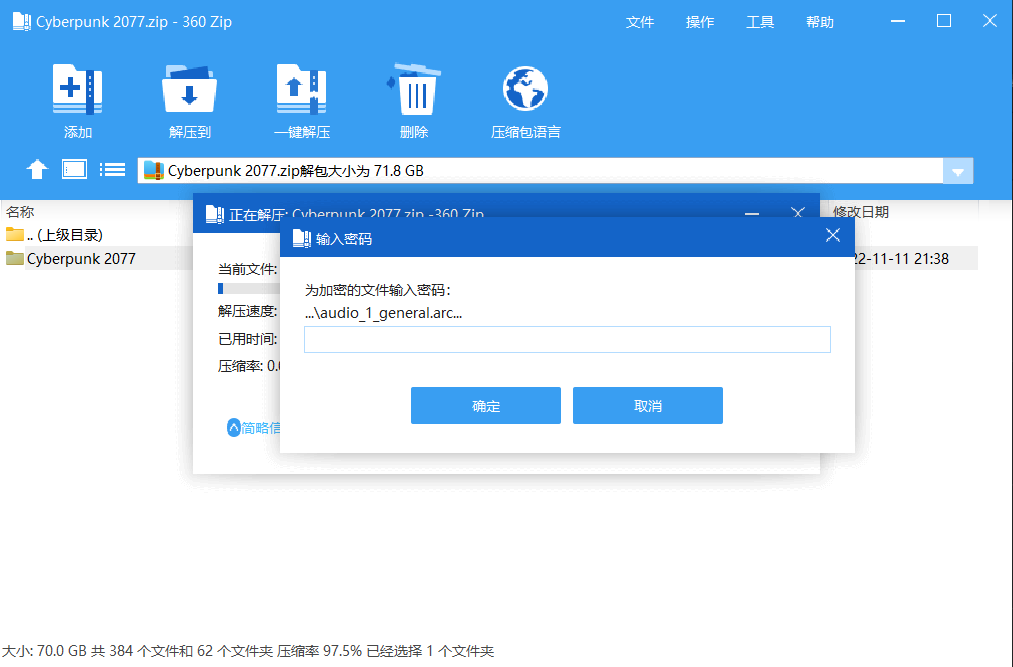Click the 为加密的文件输入密码 prompt text
This screenshot has width=1013, height=667.
coord(377,290)
